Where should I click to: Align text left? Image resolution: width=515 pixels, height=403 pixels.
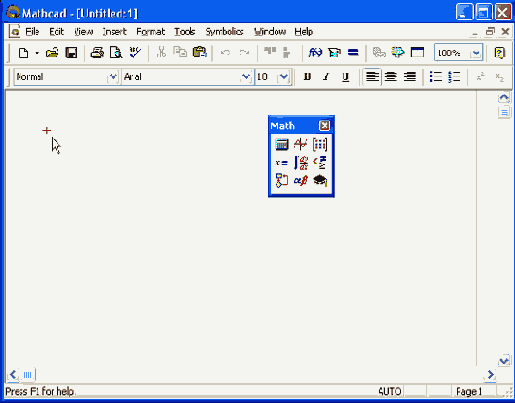tap(372, 77)
